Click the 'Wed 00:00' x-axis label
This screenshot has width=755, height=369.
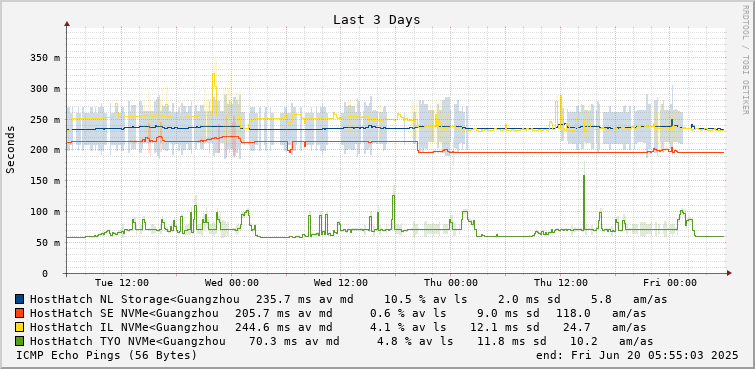pyautogui.click(x=232, y=282)
